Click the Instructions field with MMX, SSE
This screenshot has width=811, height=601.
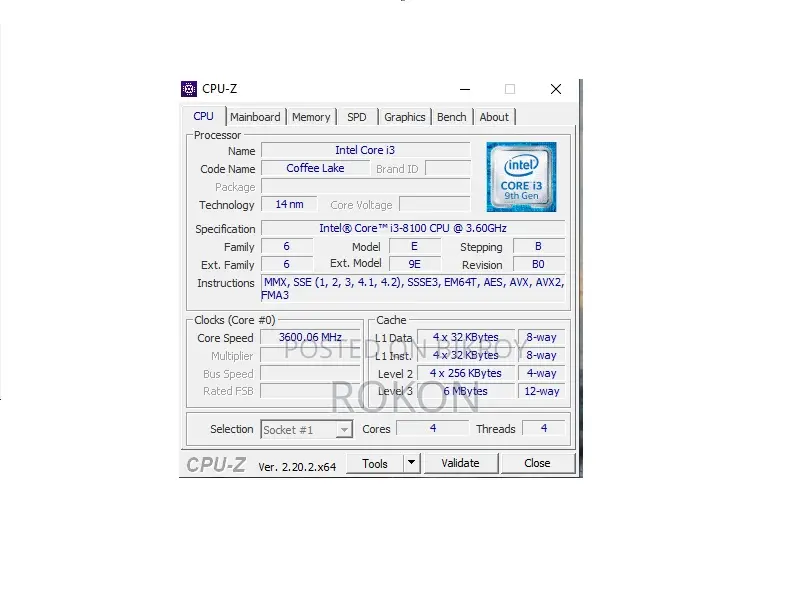pyautogui.click(x=413, y=289)
